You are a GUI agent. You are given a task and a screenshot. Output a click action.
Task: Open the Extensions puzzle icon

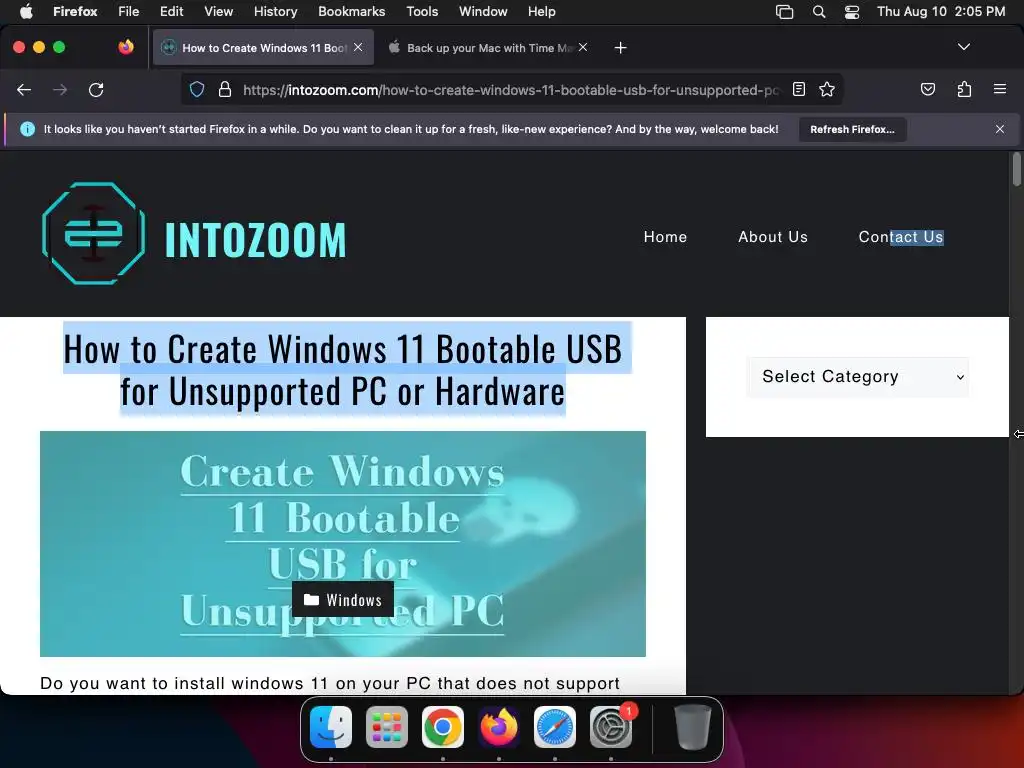[964, 89]
